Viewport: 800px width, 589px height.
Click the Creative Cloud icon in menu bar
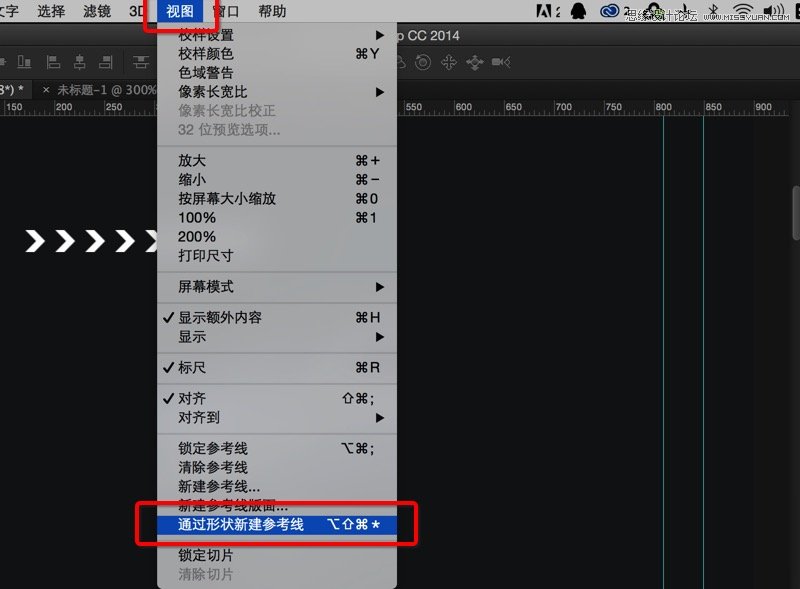click(609, 11)
